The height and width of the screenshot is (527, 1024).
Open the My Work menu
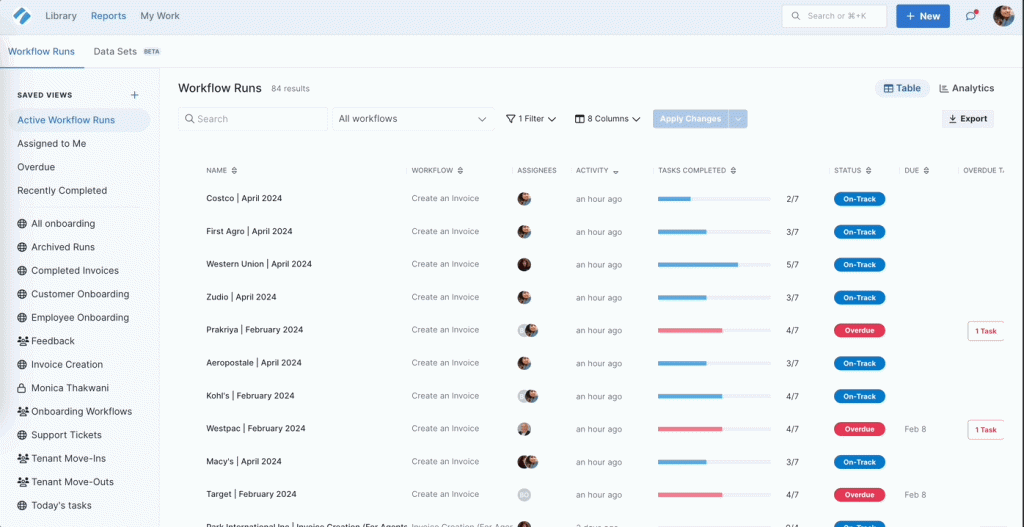(x=160, y=16)
